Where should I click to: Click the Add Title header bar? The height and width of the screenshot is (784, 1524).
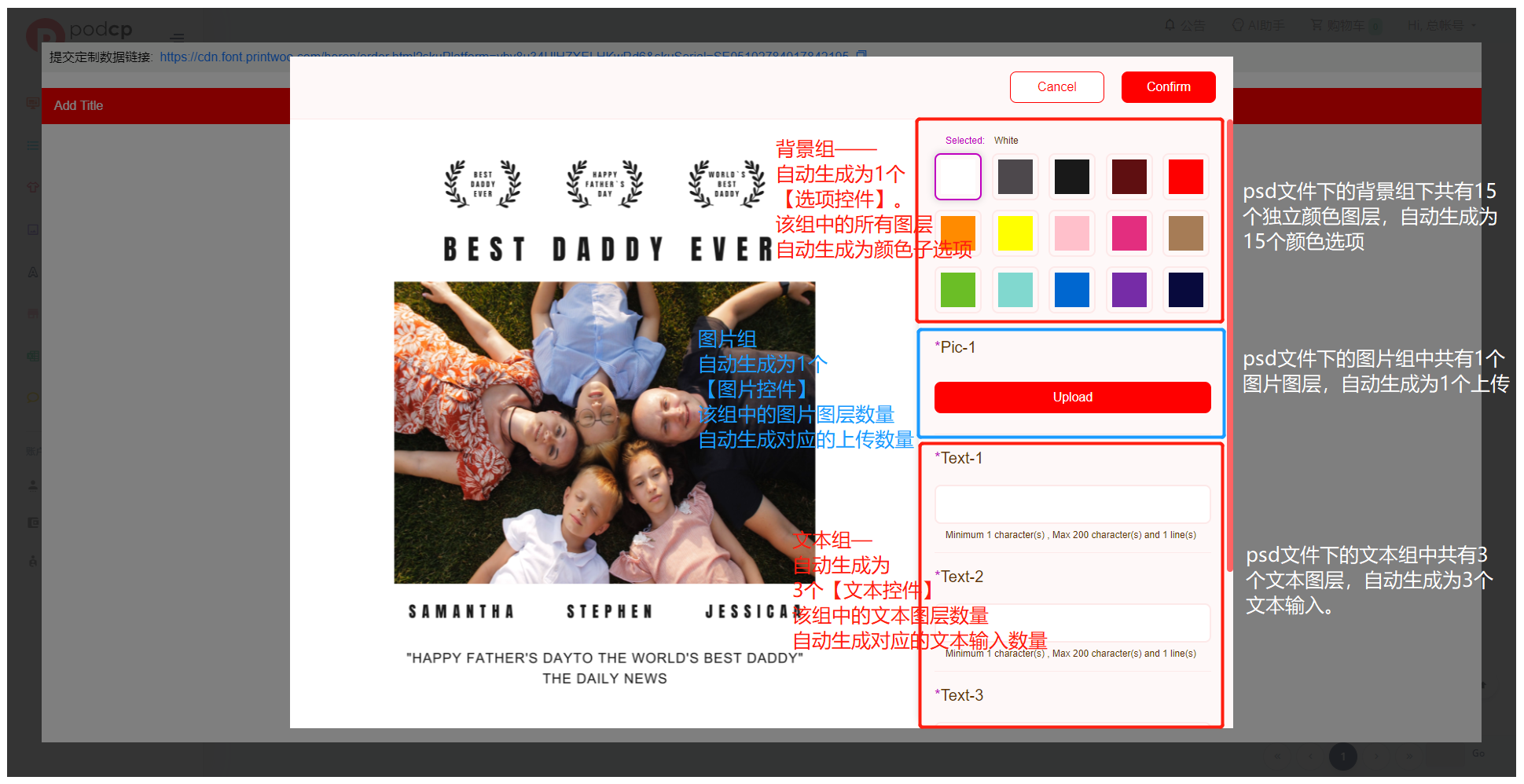point(165,106)
